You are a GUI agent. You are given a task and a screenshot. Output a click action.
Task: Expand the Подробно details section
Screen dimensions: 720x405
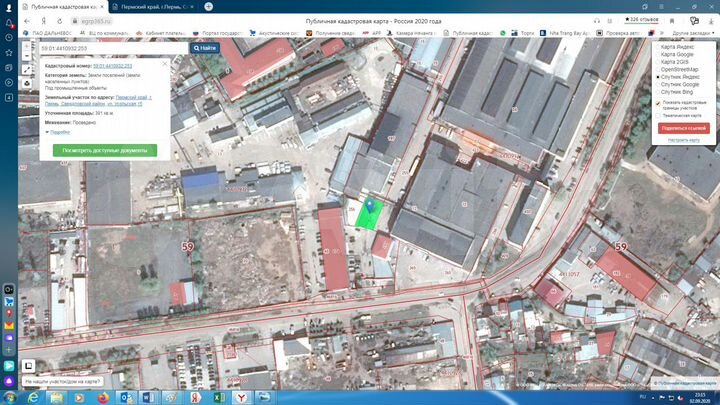(x=58, y=132)
